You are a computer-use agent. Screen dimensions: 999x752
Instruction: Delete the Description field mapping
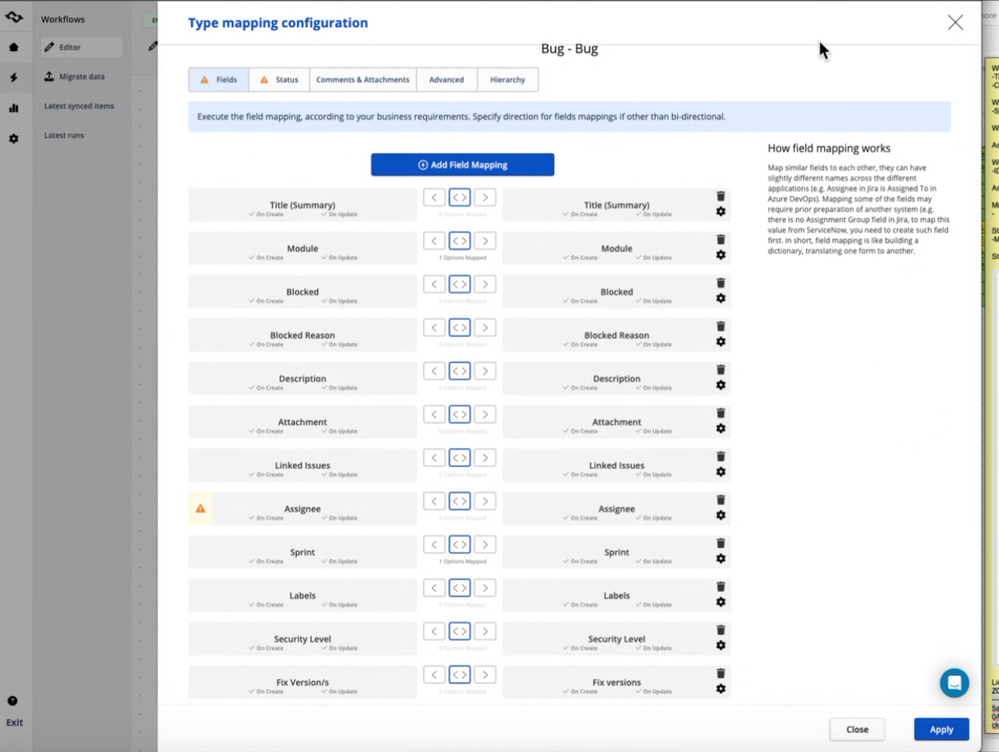(721, 370)
